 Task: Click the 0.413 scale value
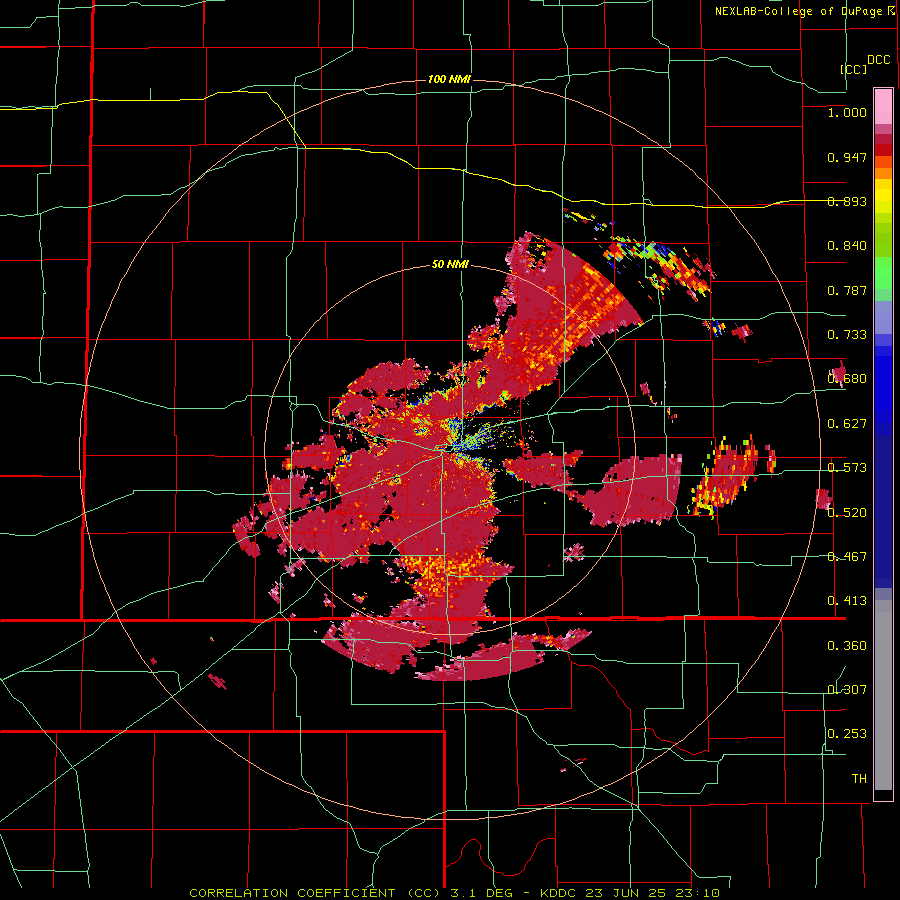click(847, 601)
